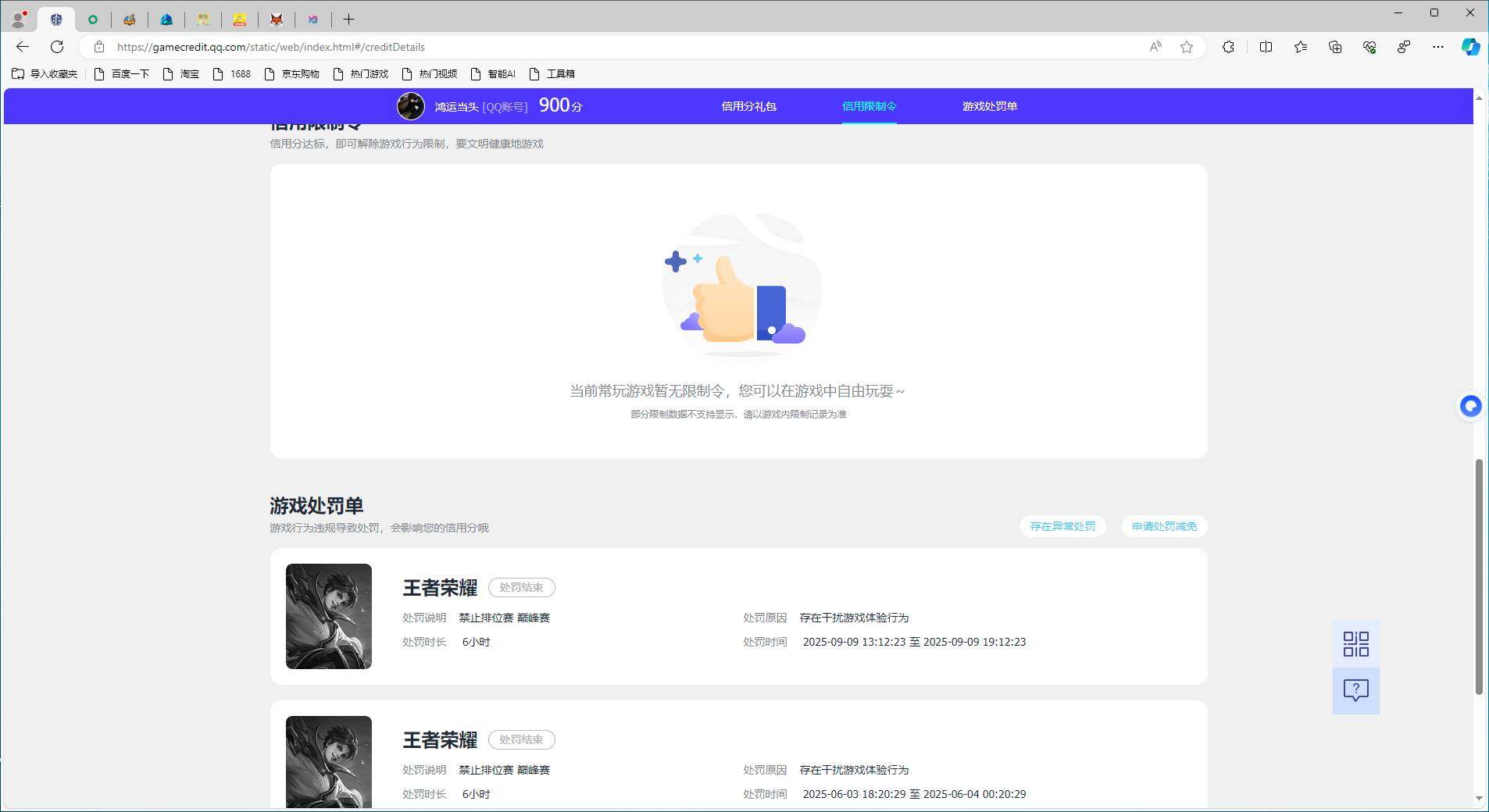Open a new browser tab with the plus
The height and width of the screenshot is (812, 1489).
[x=348, y=19]
